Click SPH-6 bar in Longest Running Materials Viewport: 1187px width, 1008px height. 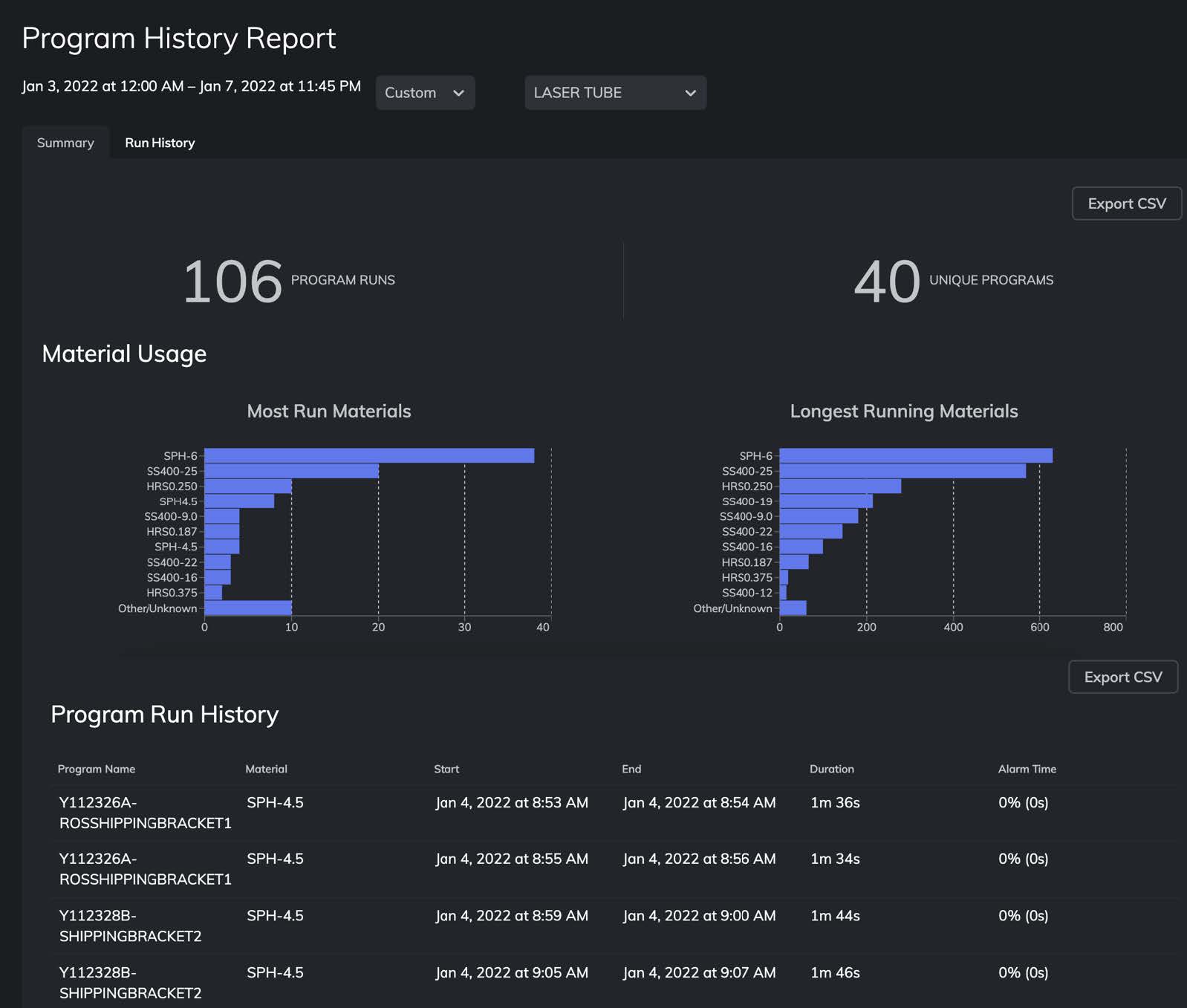click(915, 456)
